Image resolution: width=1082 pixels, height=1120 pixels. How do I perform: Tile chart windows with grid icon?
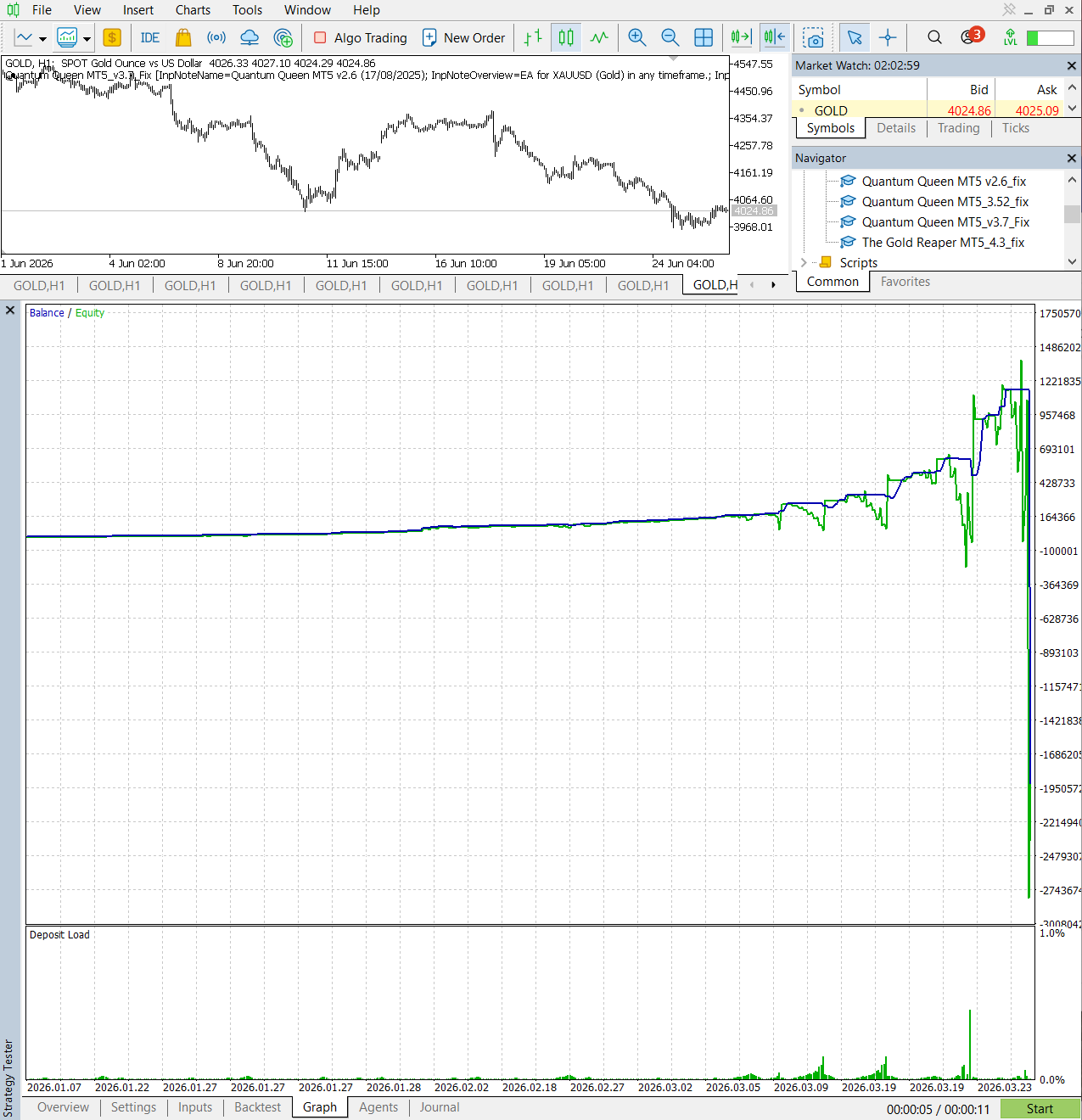(x=704, y=37)
